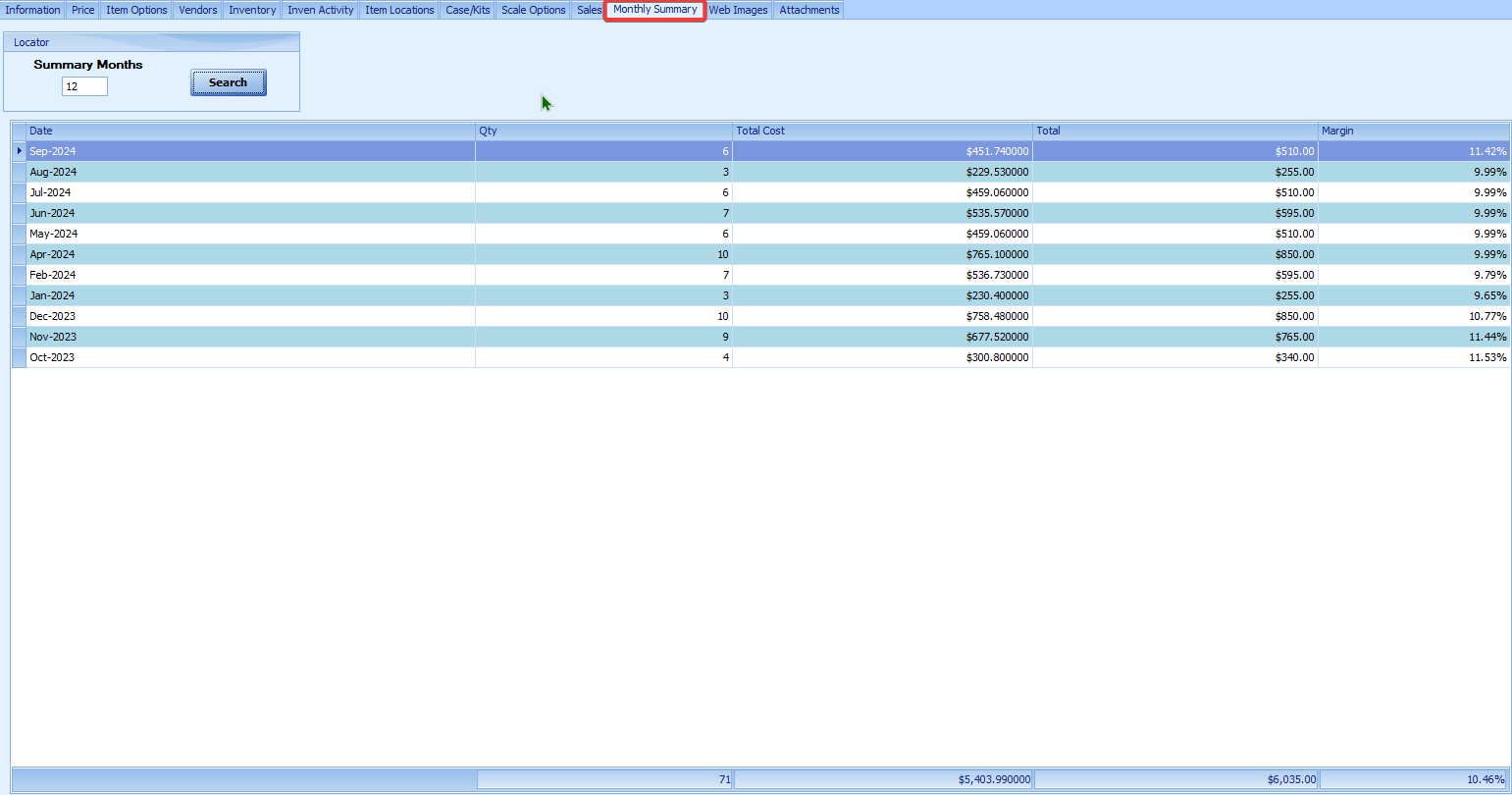
Task: Open the Item Options tab
Action: 136,10
